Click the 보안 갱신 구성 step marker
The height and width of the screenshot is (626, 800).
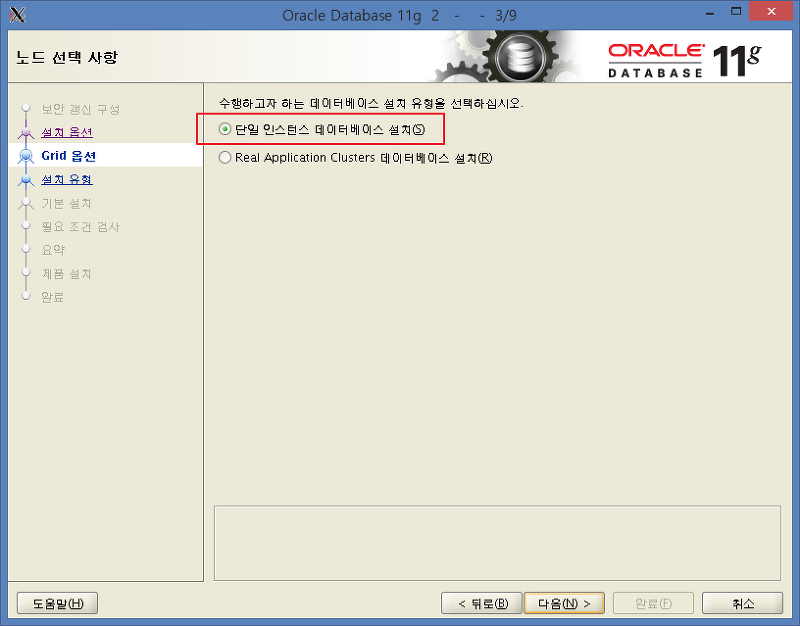coord(26,108)
